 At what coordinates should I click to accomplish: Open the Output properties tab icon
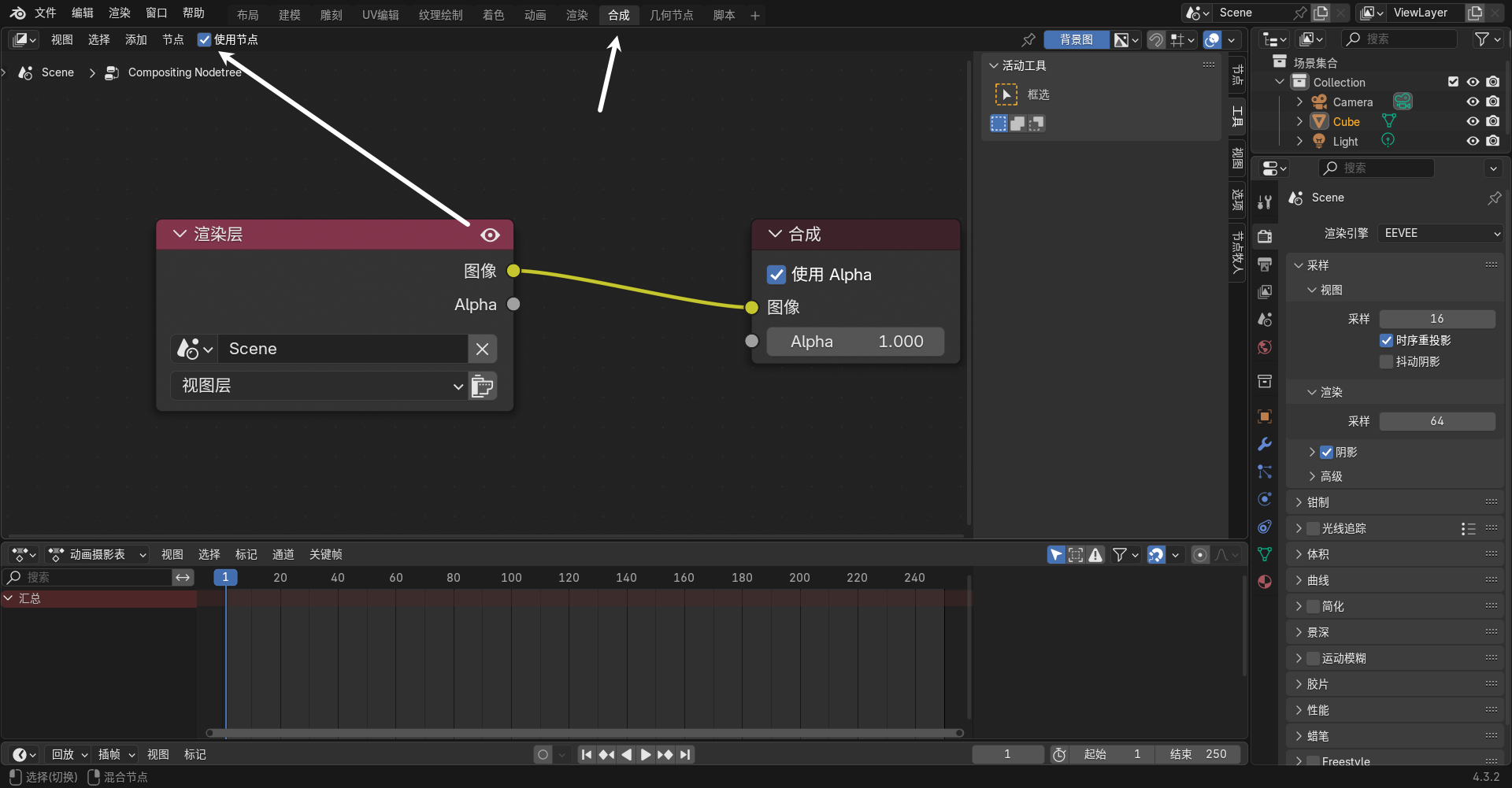1265,264
